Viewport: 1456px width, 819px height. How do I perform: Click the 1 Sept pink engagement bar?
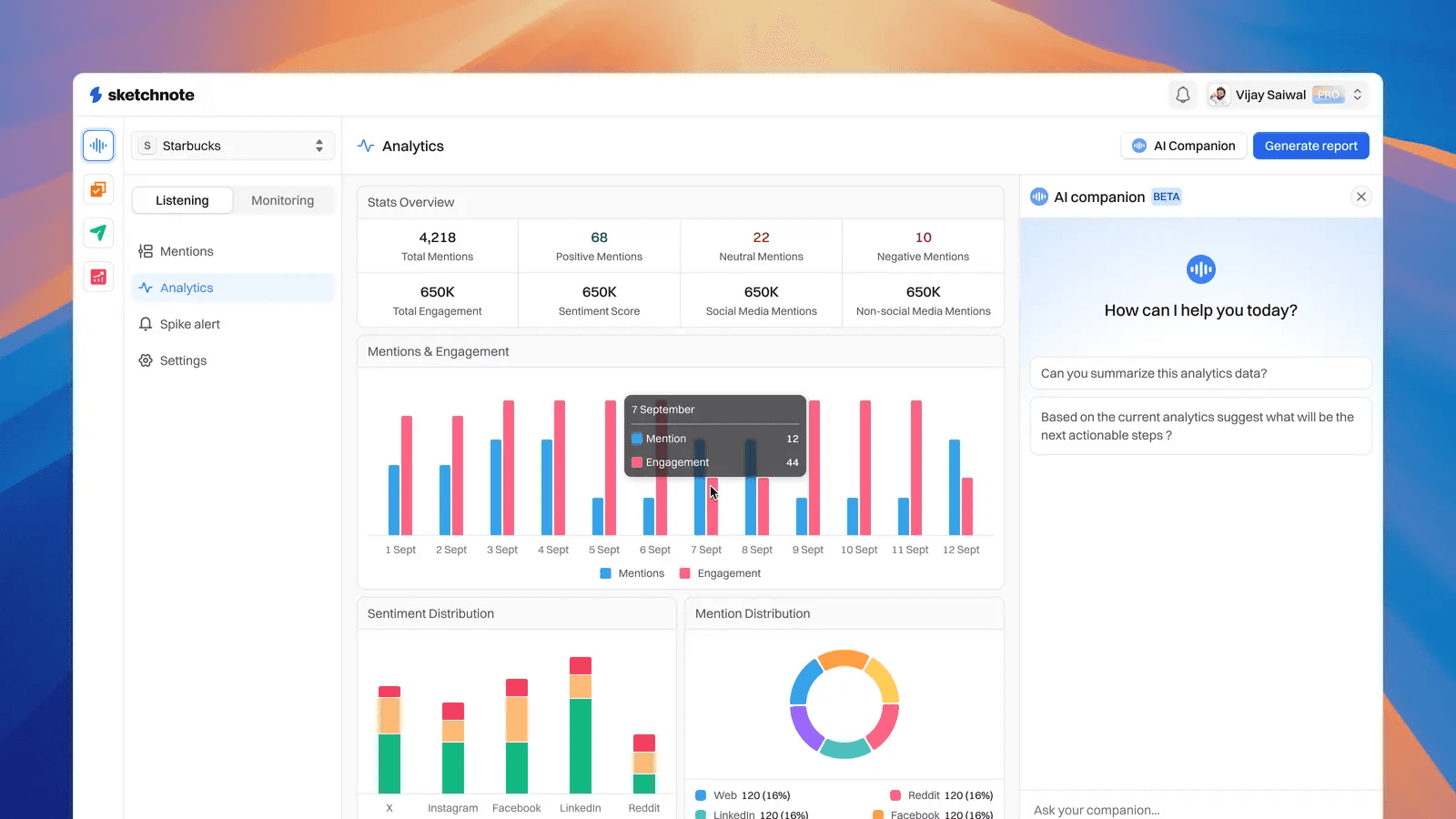407,475
